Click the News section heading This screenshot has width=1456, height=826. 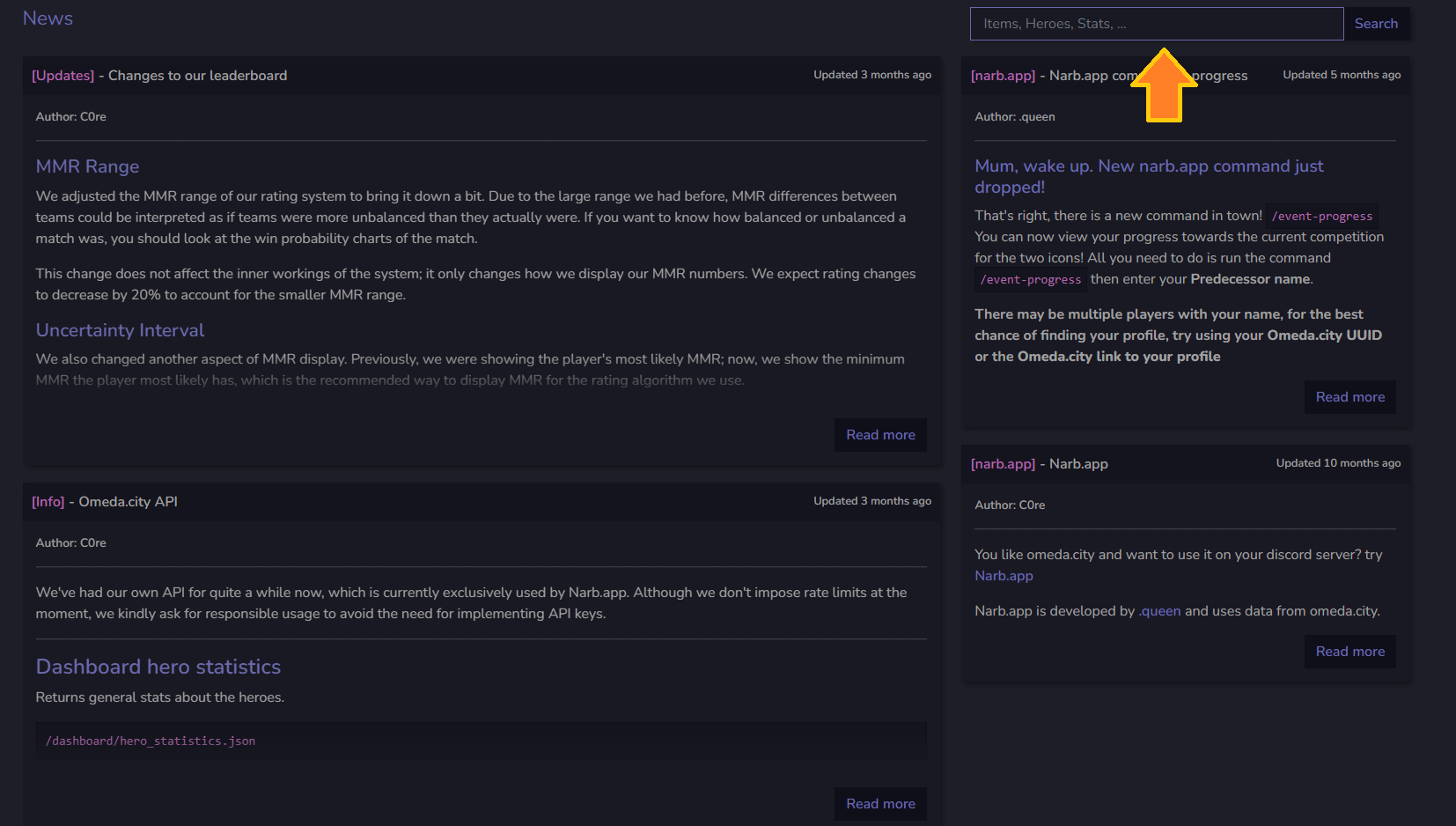48,18
